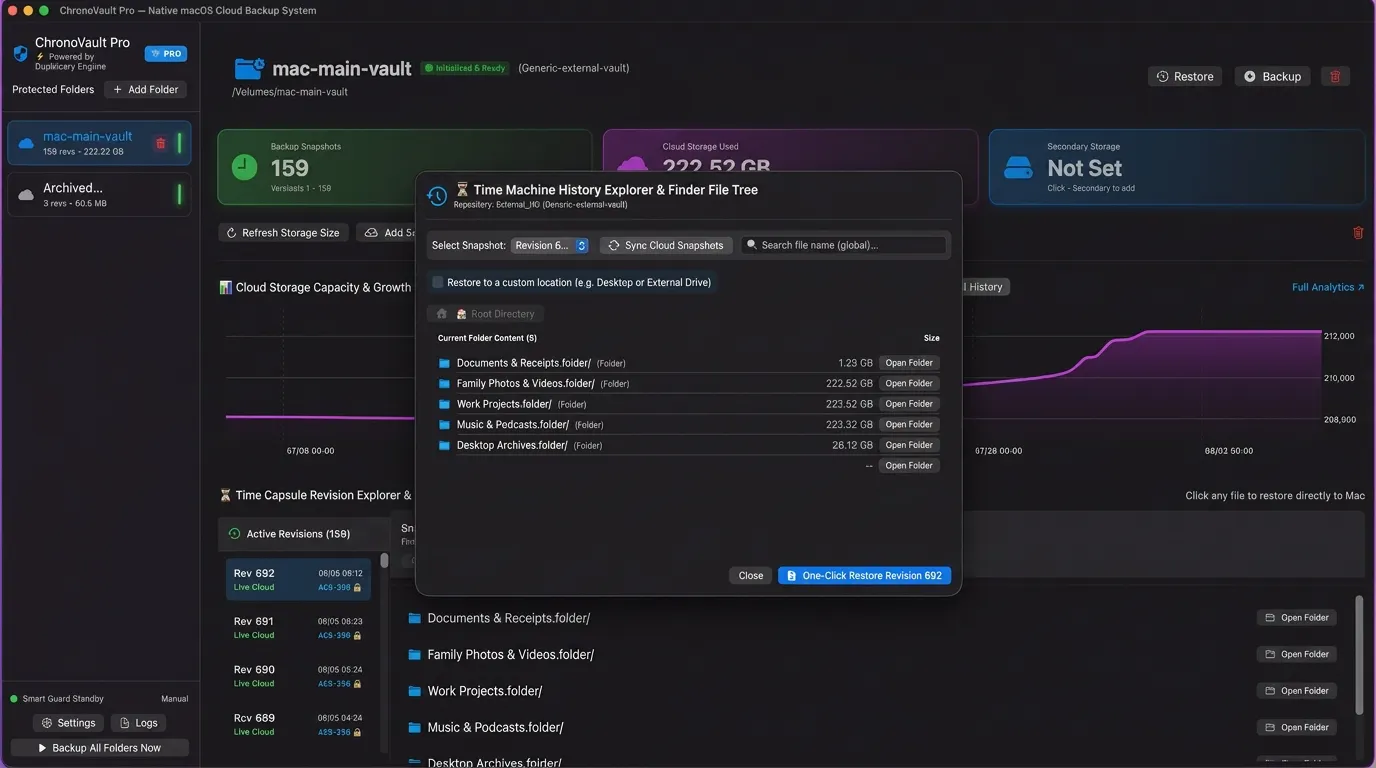The height and width of the screenshot is (768, 1376).
Task: Open Folder for Documents & Receipts in dialog
Action: point(909,363)
